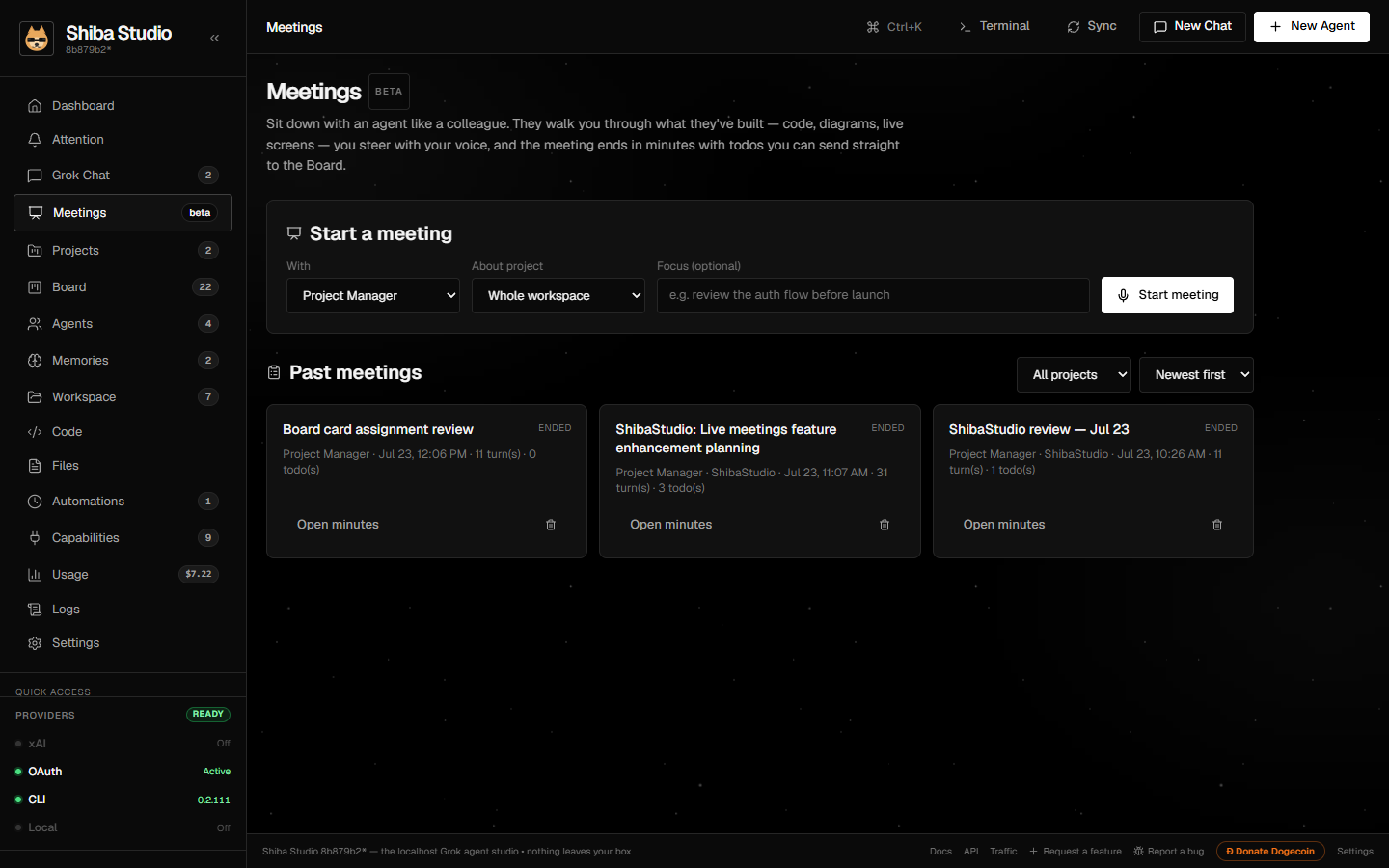This screenshot has height=868, width=1389.
Task: Click the Automations clock icon
Action: 35,502
